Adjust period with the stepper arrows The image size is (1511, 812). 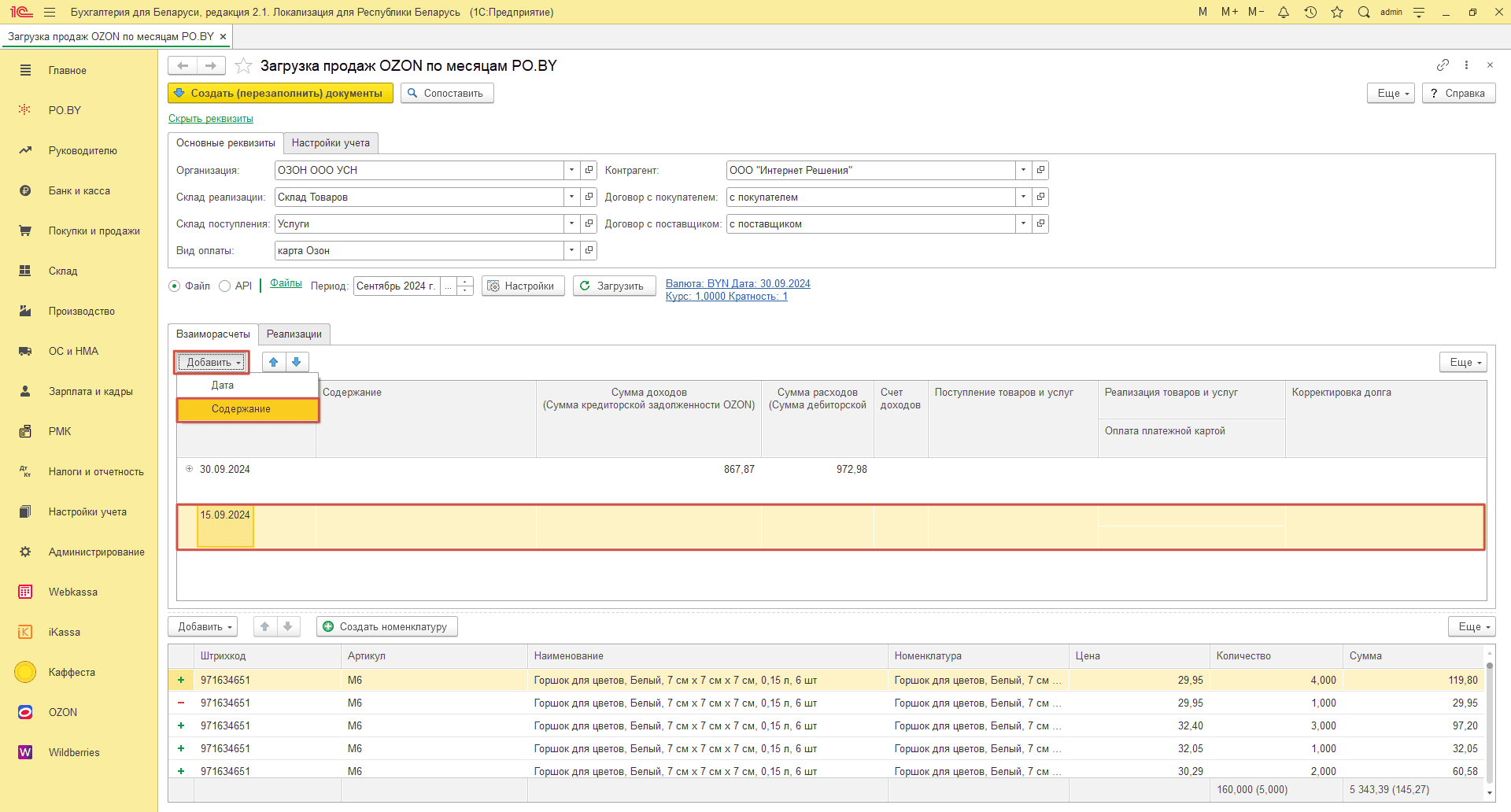tap(465, 286)
